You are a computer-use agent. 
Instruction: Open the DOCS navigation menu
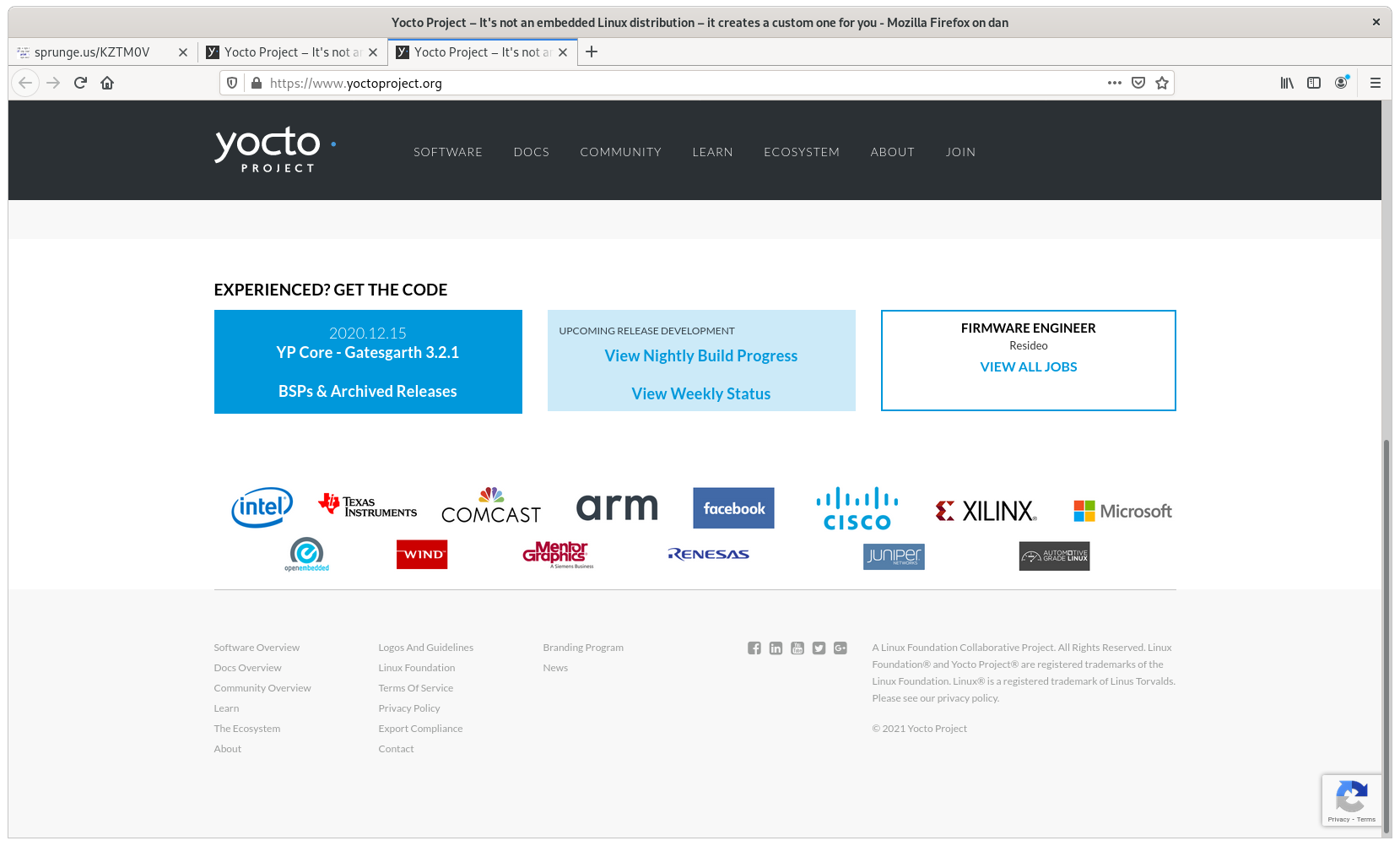pyautogui.click(x=532, y=152)
